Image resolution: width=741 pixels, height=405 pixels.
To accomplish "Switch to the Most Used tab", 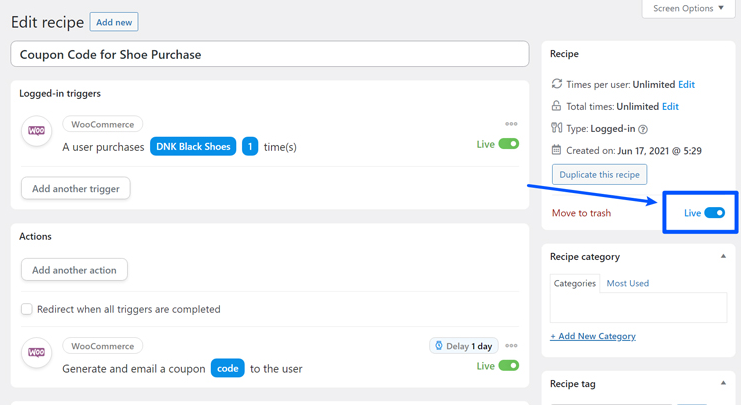I will [627, 283].
